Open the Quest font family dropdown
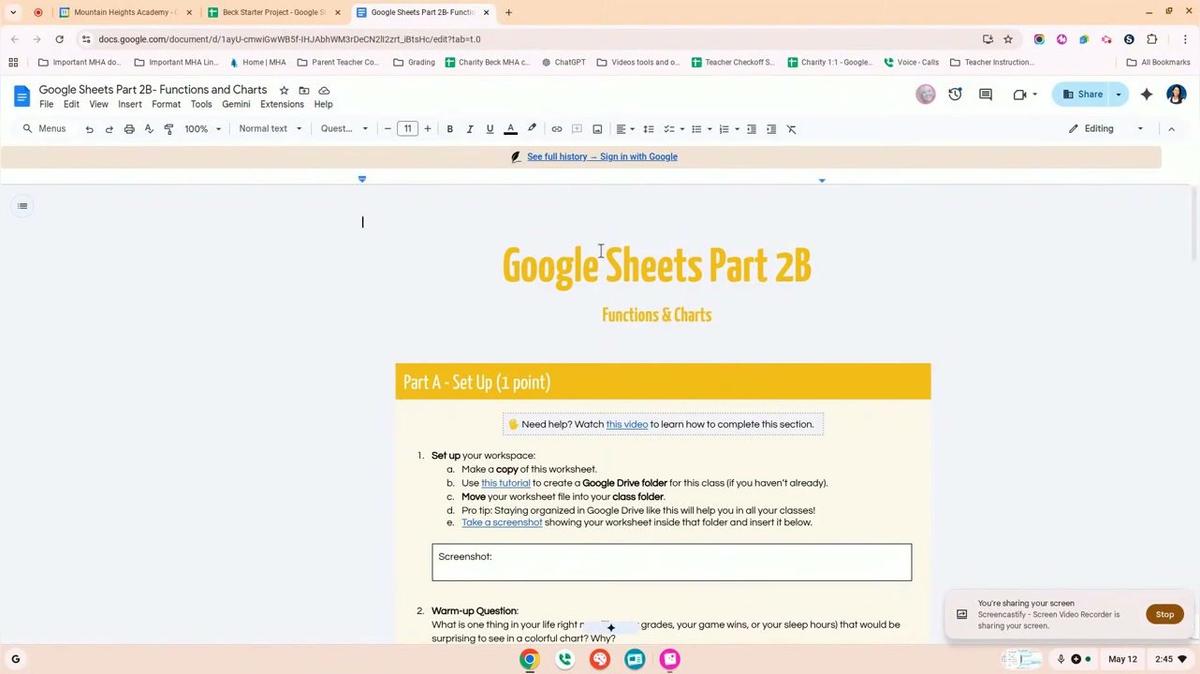Image resolution: width=1200 pixels, height=674 pixels. click(x=344, y=129)
